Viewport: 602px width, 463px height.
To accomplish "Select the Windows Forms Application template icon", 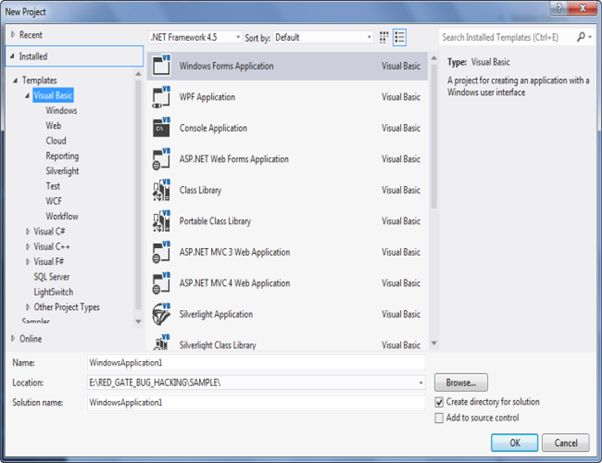I will tap(161, 65).
